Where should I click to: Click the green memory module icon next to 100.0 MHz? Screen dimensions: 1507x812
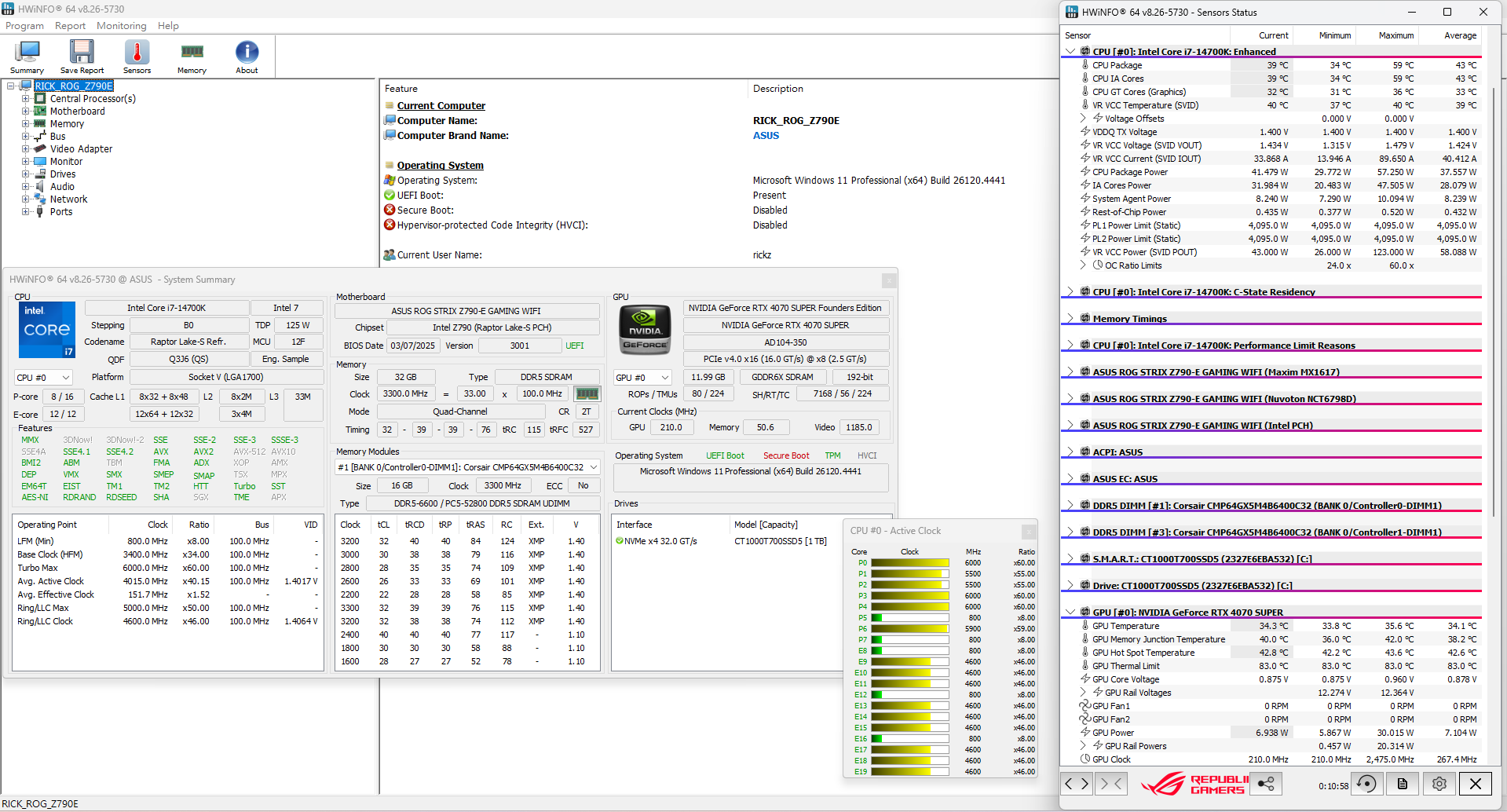(587, 393)
